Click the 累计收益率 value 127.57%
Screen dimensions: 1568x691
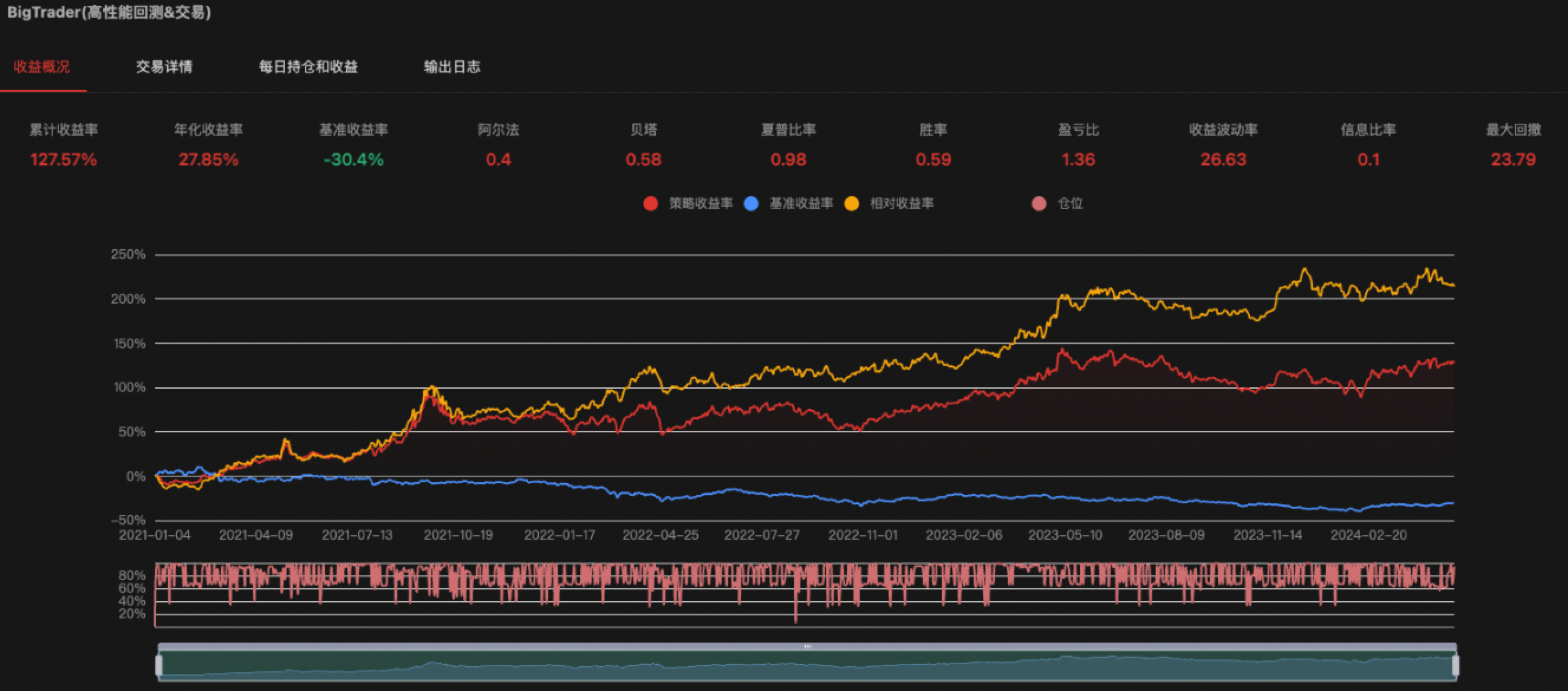(x=63, y=160)
